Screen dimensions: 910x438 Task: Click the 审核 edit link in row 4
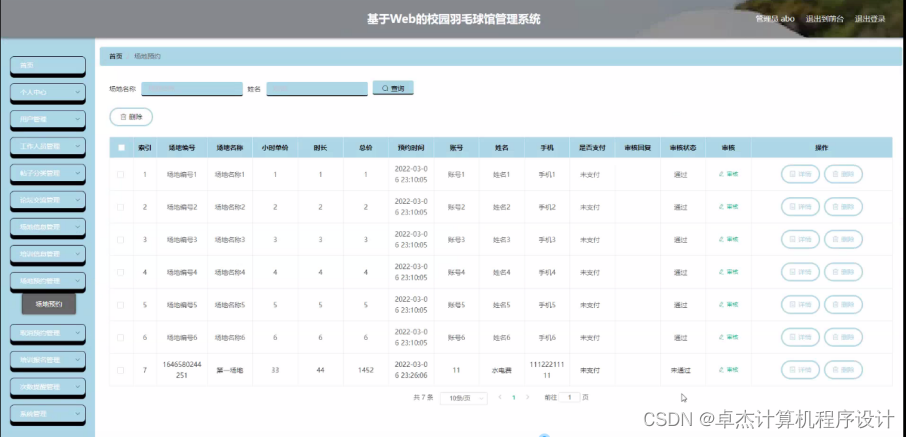[728, 272]
